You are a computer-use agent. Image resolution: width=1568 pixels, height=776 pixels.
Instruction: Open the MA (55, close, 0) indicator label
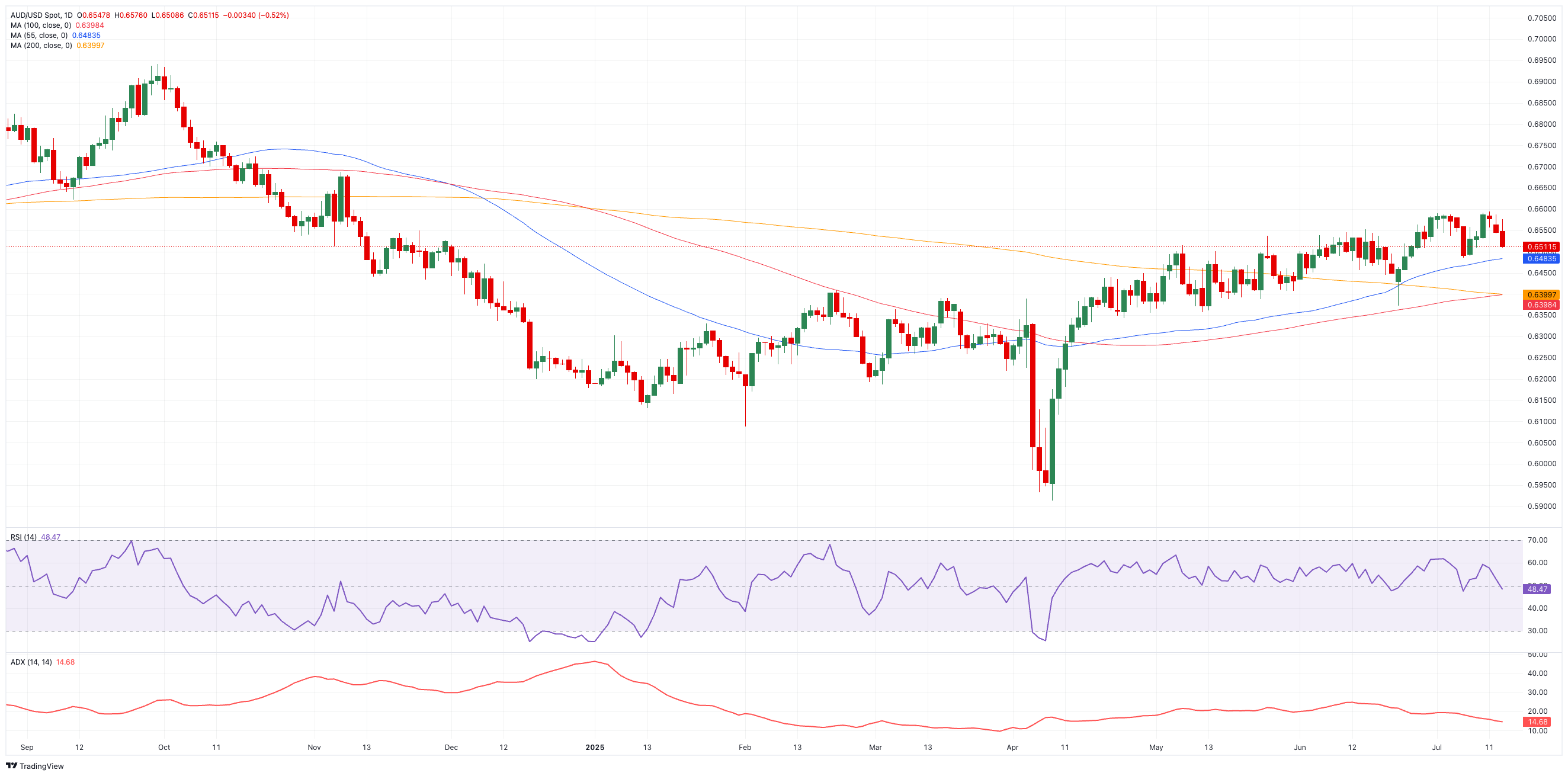[39, 36]
